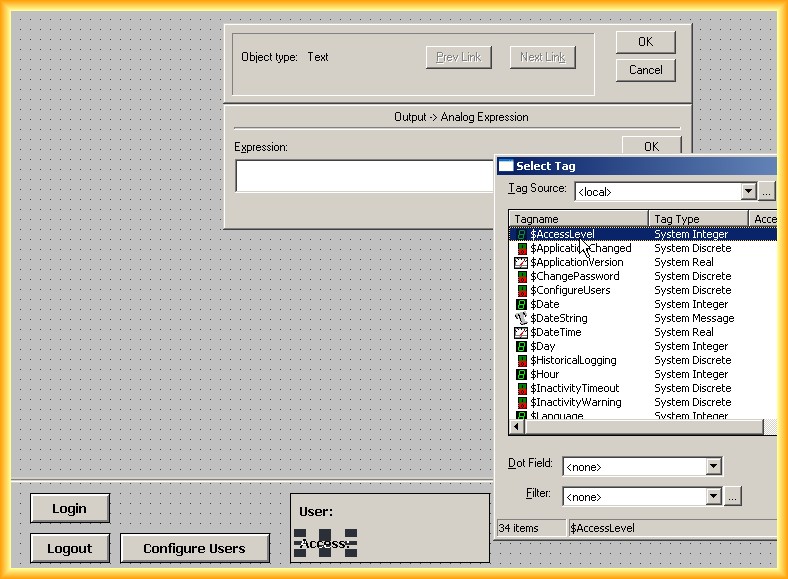
Task: Click the Logout button
Action: pos(69,548)
